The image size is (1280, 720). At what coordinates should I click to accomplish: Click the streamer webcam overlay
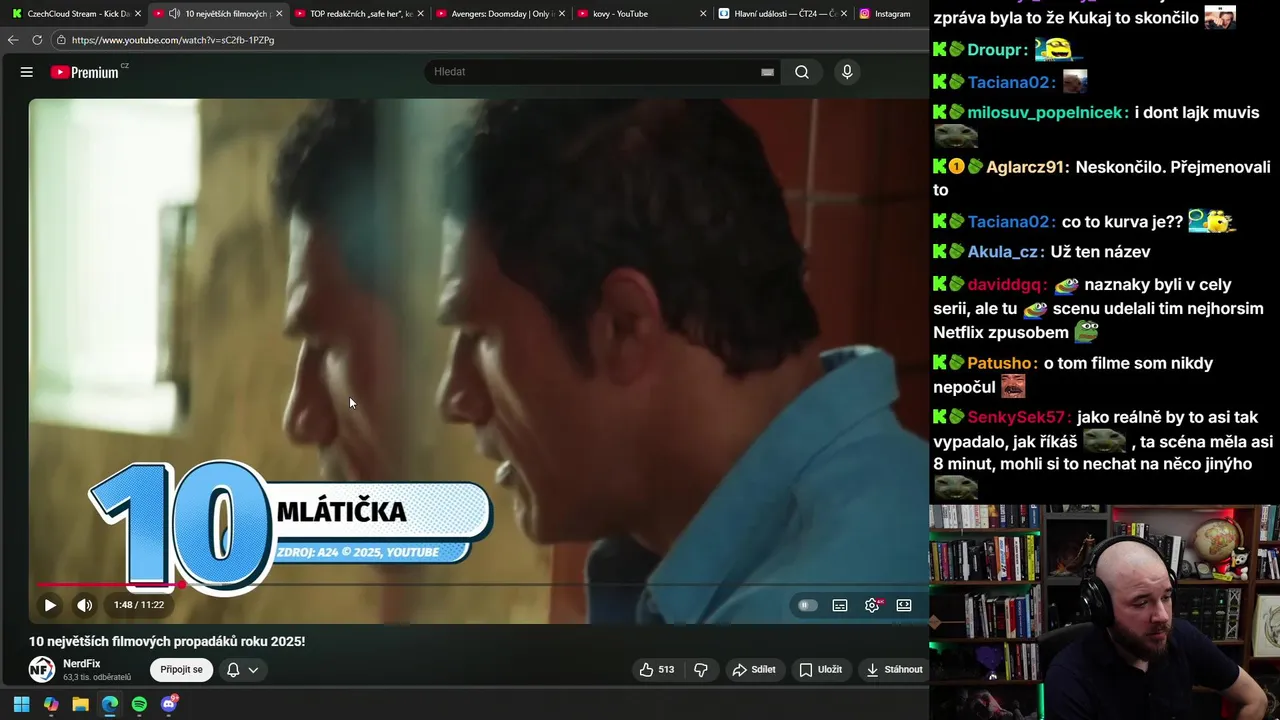tap(1104, 612)
